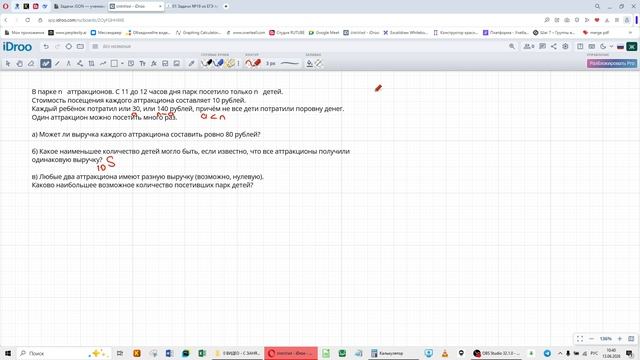Open the Windows Start menu
Image resolution: width=640 pixels, height=360 pixels.
7,353
